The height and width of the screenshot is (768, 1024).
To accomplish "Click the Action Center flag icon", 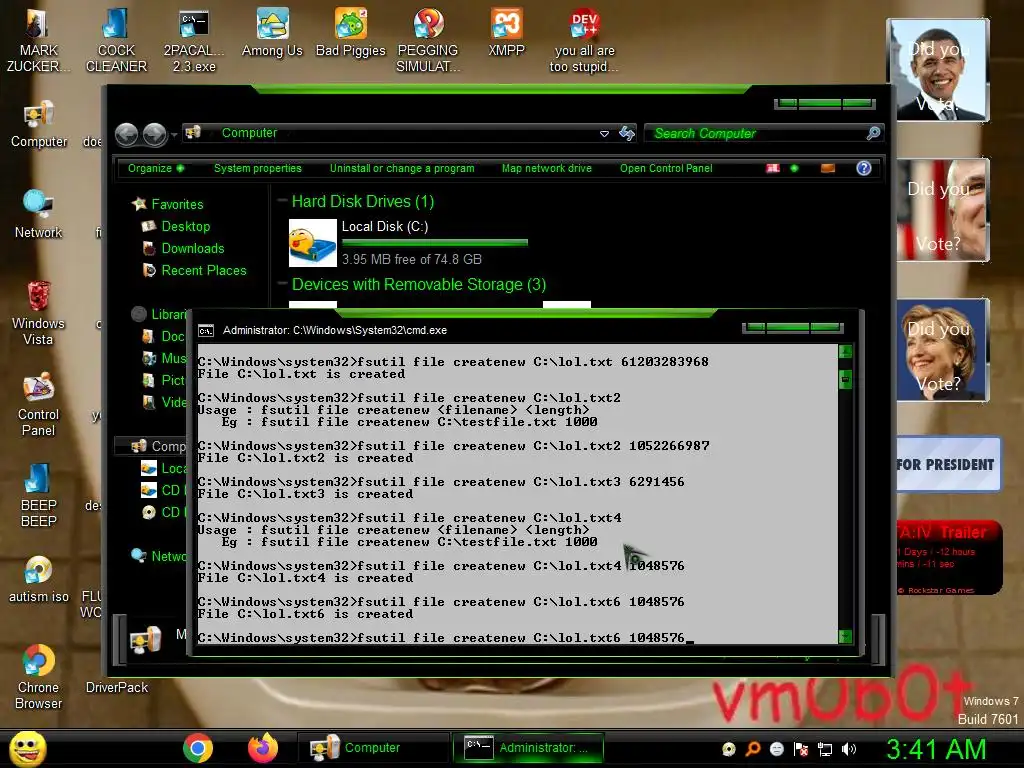I will (x=801, y=749).
